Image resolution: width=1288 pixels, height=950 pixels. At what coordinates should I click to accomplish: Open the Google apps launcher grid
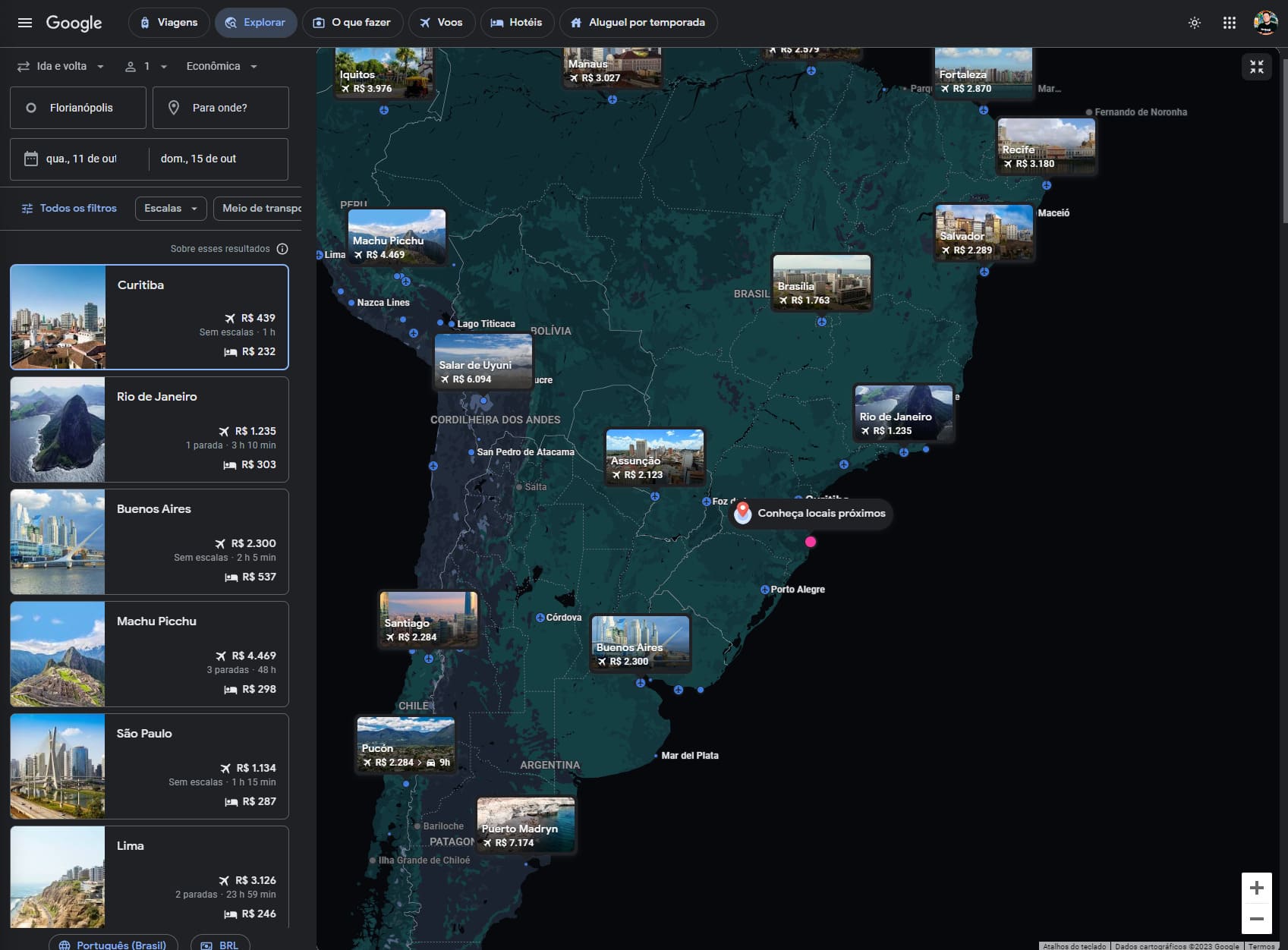click(x=1230, y=23)
